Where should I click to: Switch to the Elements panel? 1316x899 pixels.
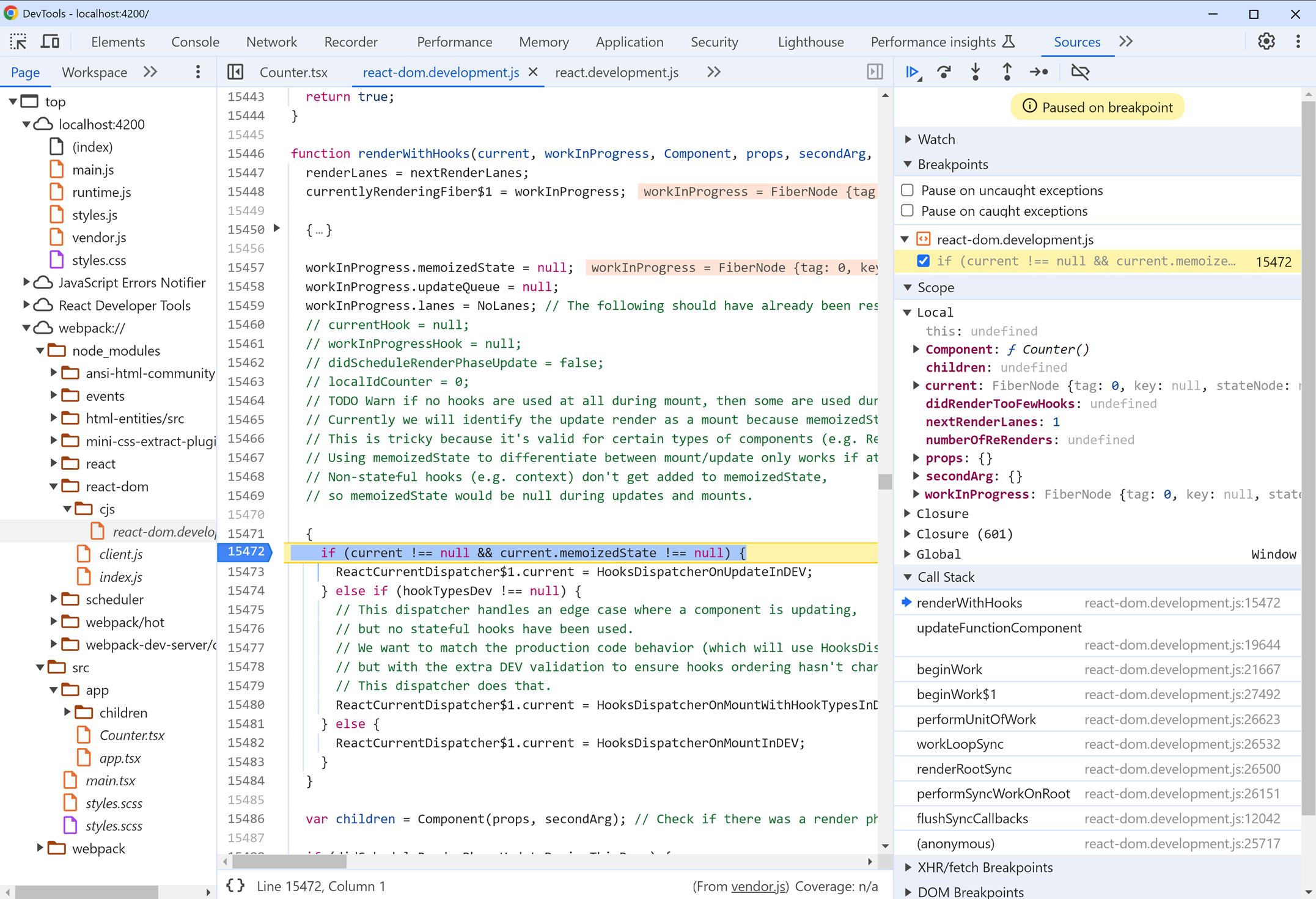pos(118,42)
